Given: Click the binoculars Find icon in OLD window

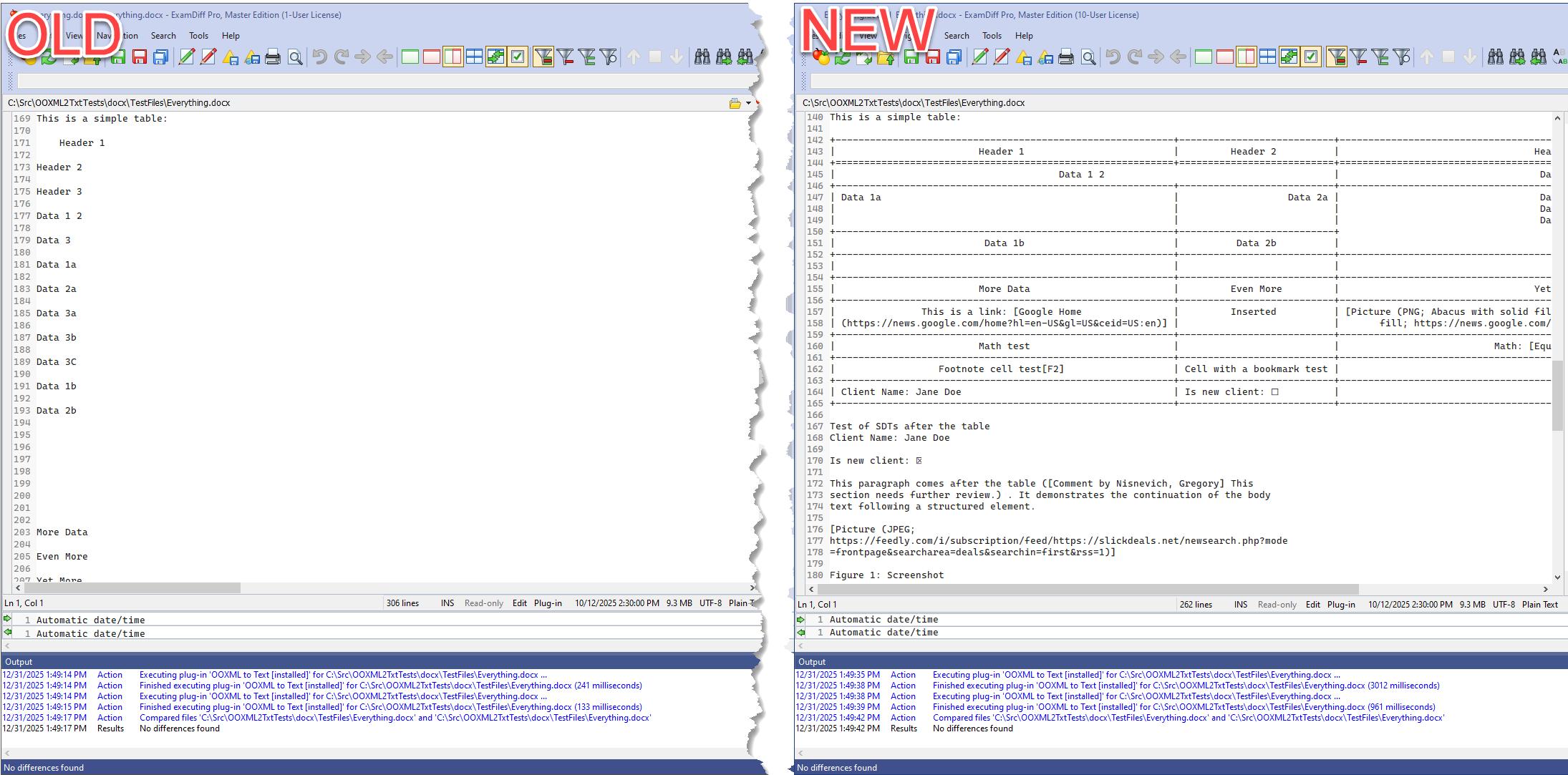Looking at the screenshot, I should pyautogui.click(x=702, y=57).
